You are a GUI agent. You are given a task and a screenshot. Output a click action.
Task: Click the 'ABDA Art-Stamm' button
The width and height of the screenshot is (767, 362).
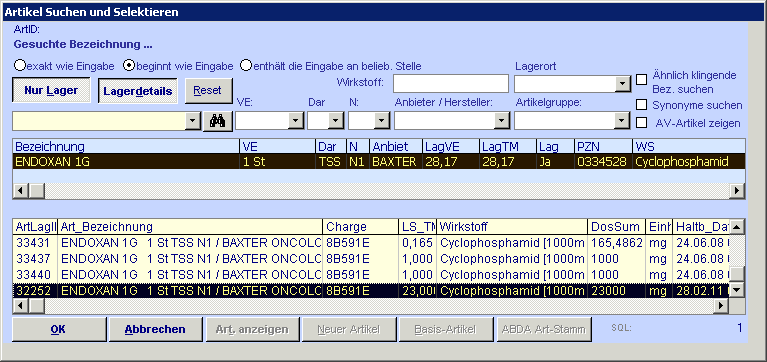click(x=544, y=329)
